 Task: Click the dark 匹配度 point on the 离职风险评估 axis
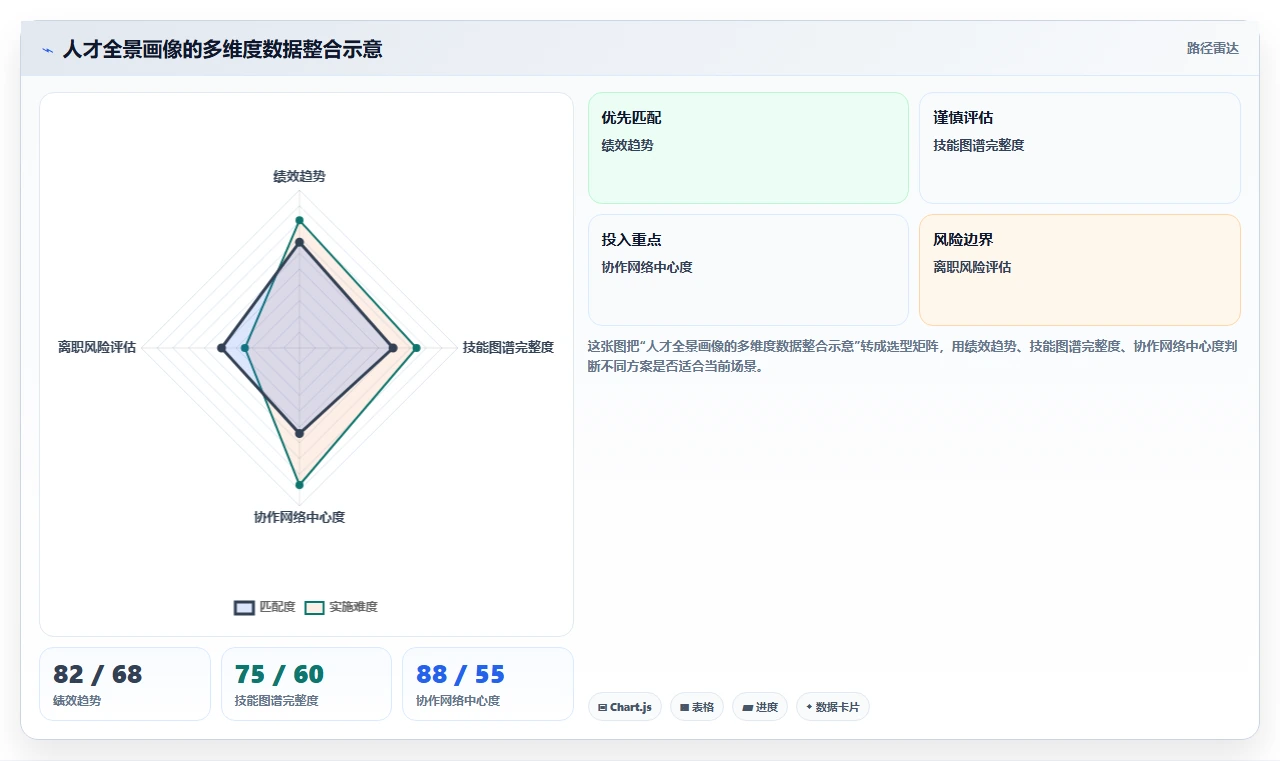[x=221, y=348]
